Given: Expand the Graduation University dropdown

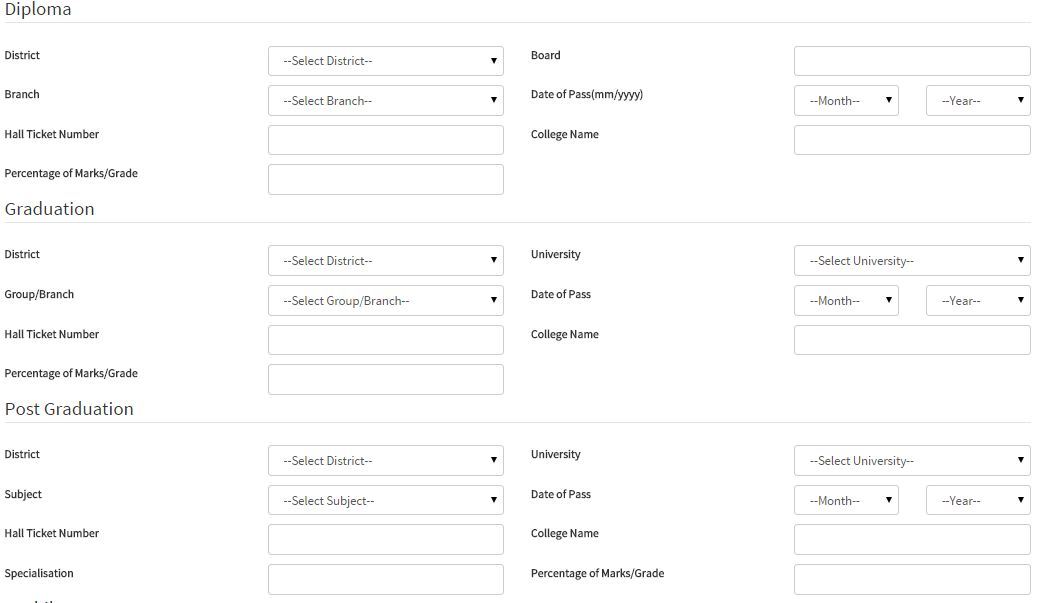Looking at the screenshot, I should click(911, 261).
